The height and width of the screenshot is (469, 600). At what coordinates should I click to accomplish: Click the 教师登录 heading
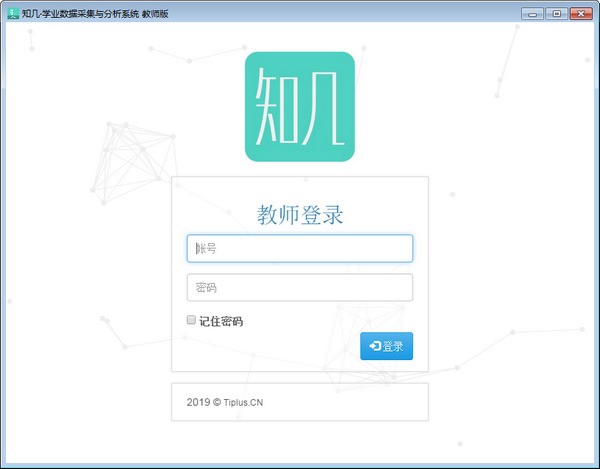299,214
